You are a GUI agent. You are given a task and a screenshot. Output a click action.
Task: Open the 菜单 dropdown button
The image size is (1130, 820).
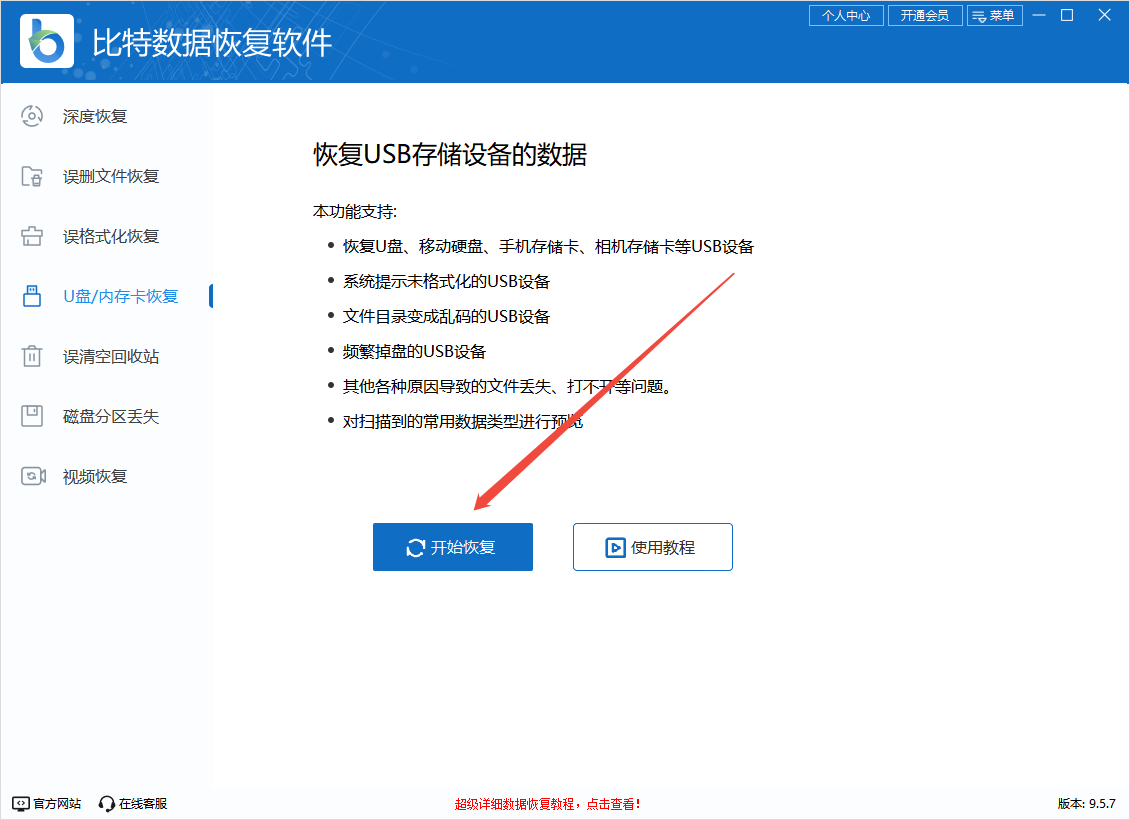click(995, 15)
